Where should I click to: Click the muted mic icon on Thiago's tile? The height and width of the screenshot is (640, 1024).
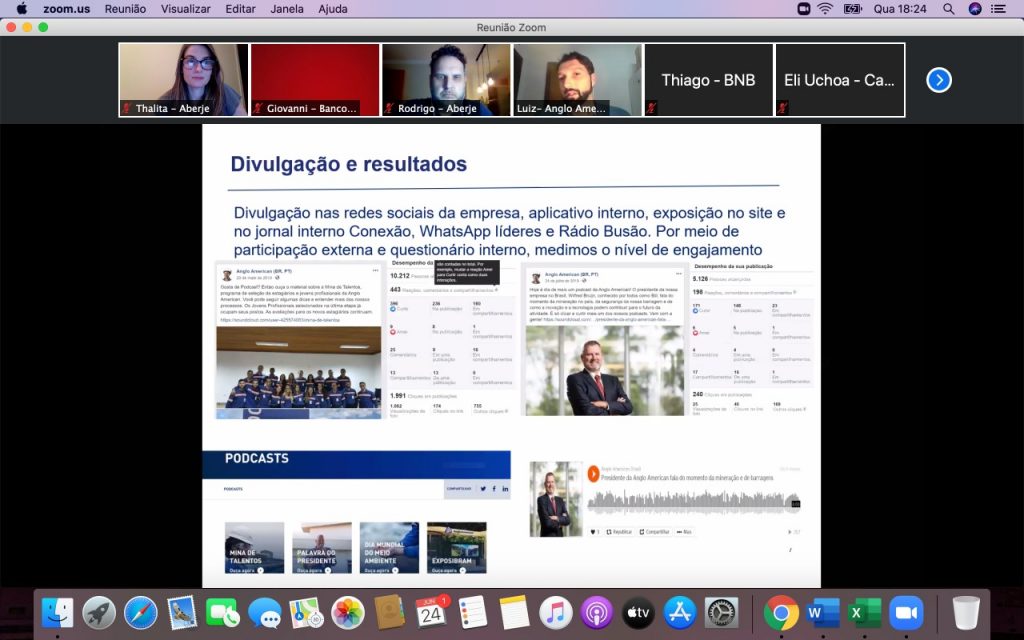coord(653,108)
